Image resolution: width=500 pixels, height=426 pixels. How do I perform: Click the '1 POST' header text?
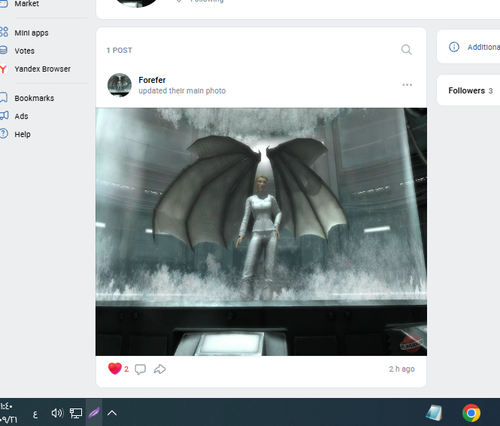pyautogui.click(x=119, y=50)
